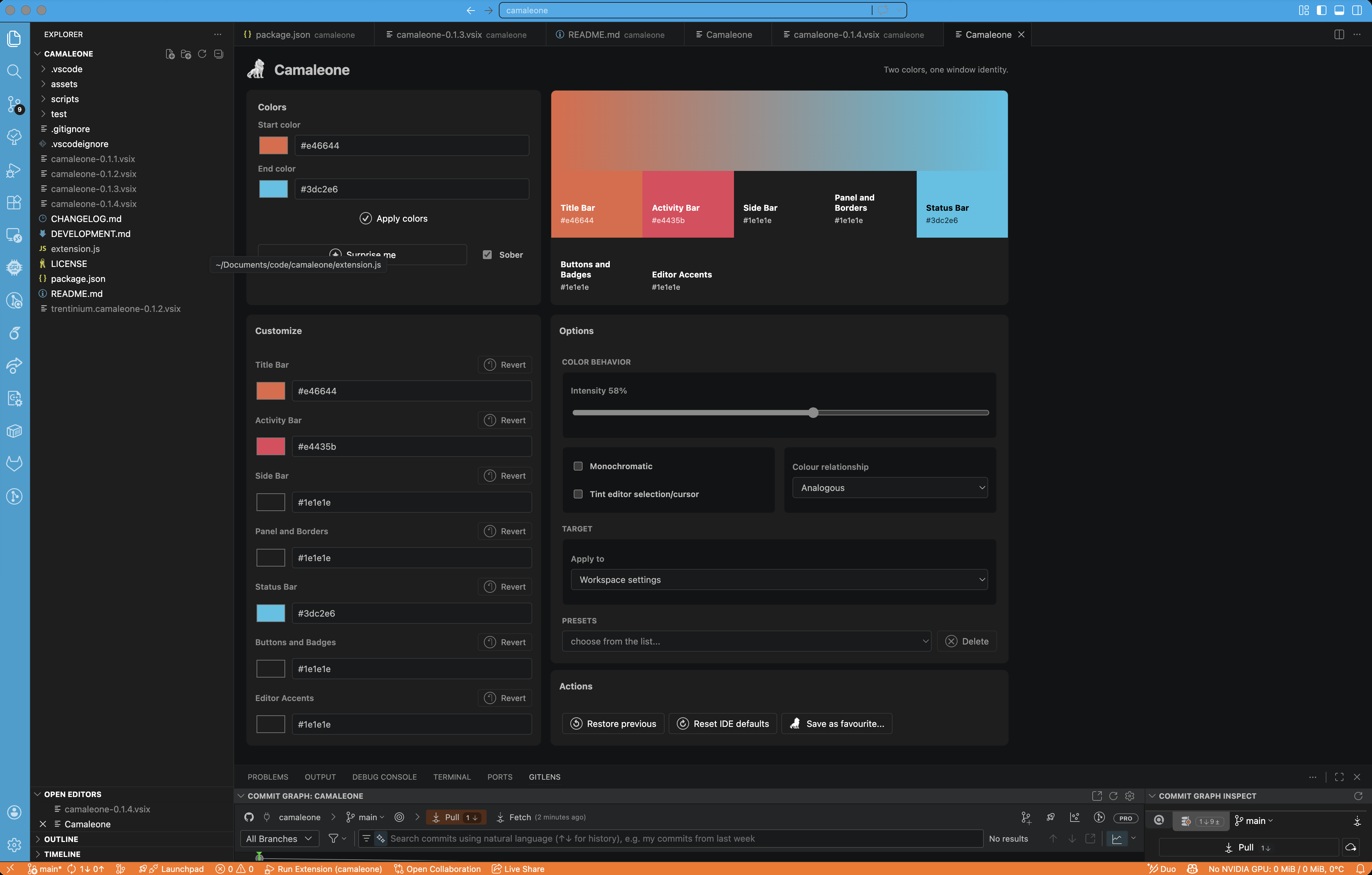Open the DEBUG CONSOLE panel tab

pyautogui.click(x=385, y=777)
